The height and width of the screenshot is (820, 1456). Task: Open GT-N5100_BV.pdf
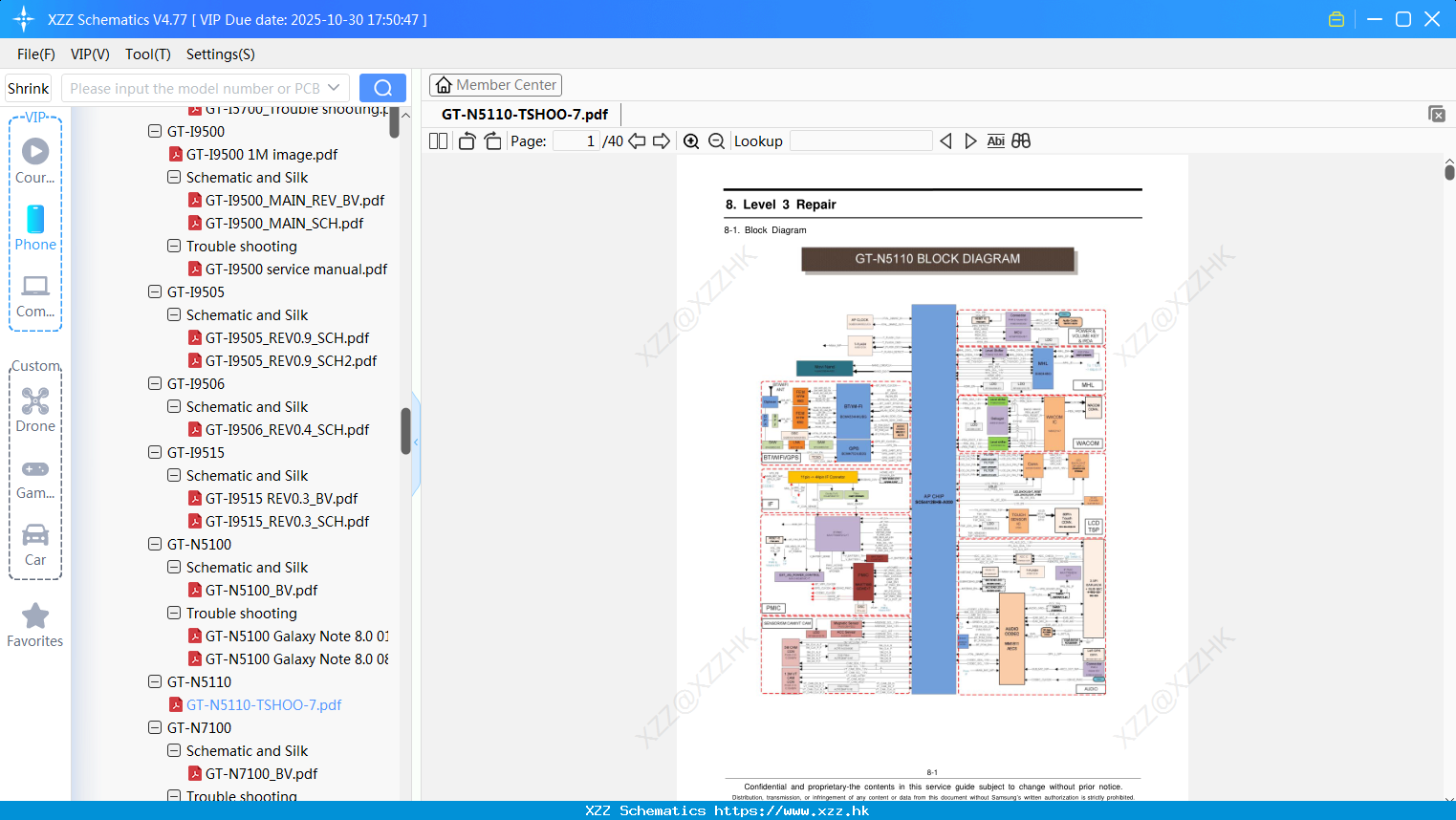[261, 590]
